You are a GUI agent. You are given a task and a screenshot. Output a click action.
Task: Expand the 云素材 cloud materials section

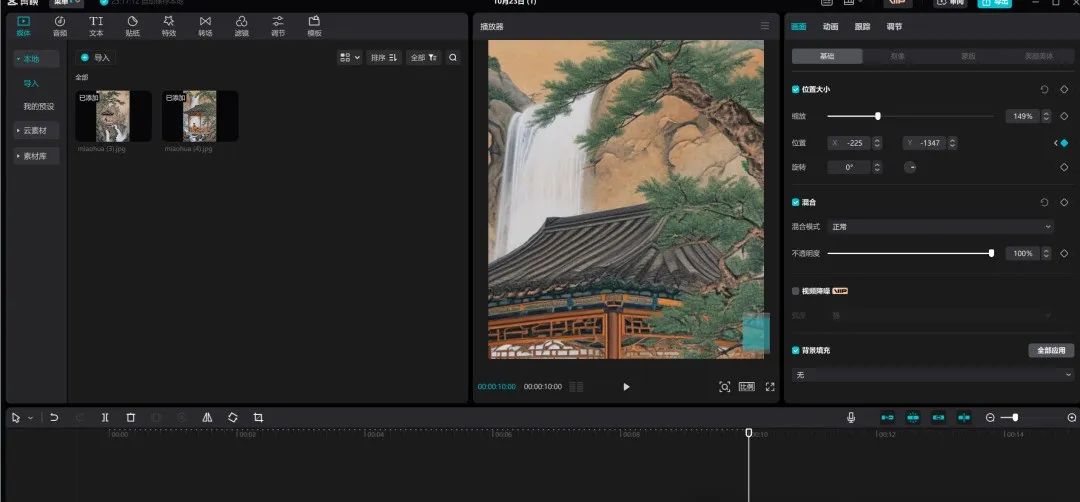(x=36, y=131)
